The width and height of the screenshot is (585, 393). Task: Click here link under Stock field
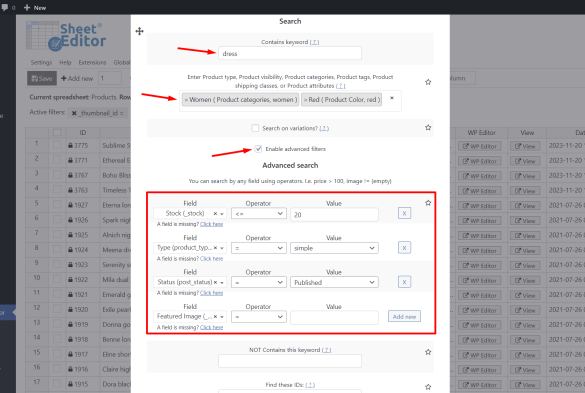212,224
